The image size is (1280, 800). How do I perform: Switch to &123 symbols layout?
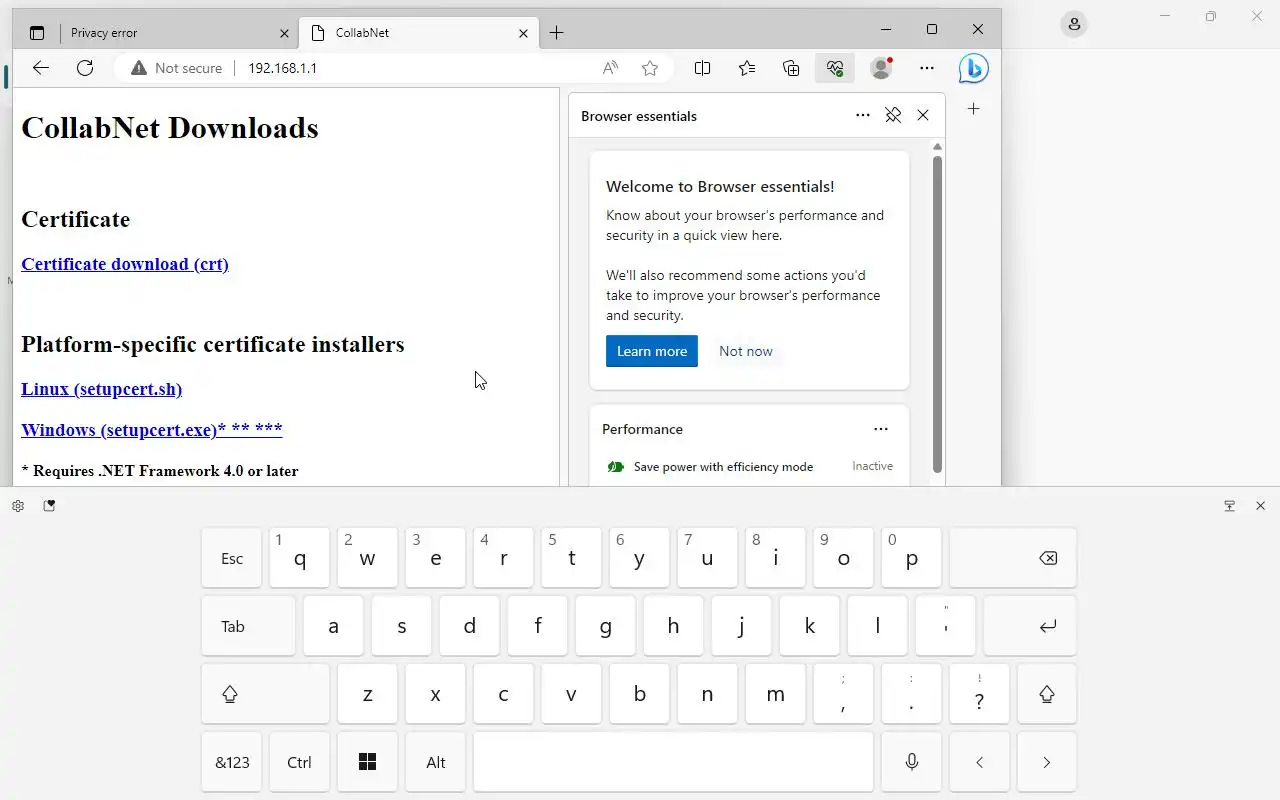click(x=232, y=762)
